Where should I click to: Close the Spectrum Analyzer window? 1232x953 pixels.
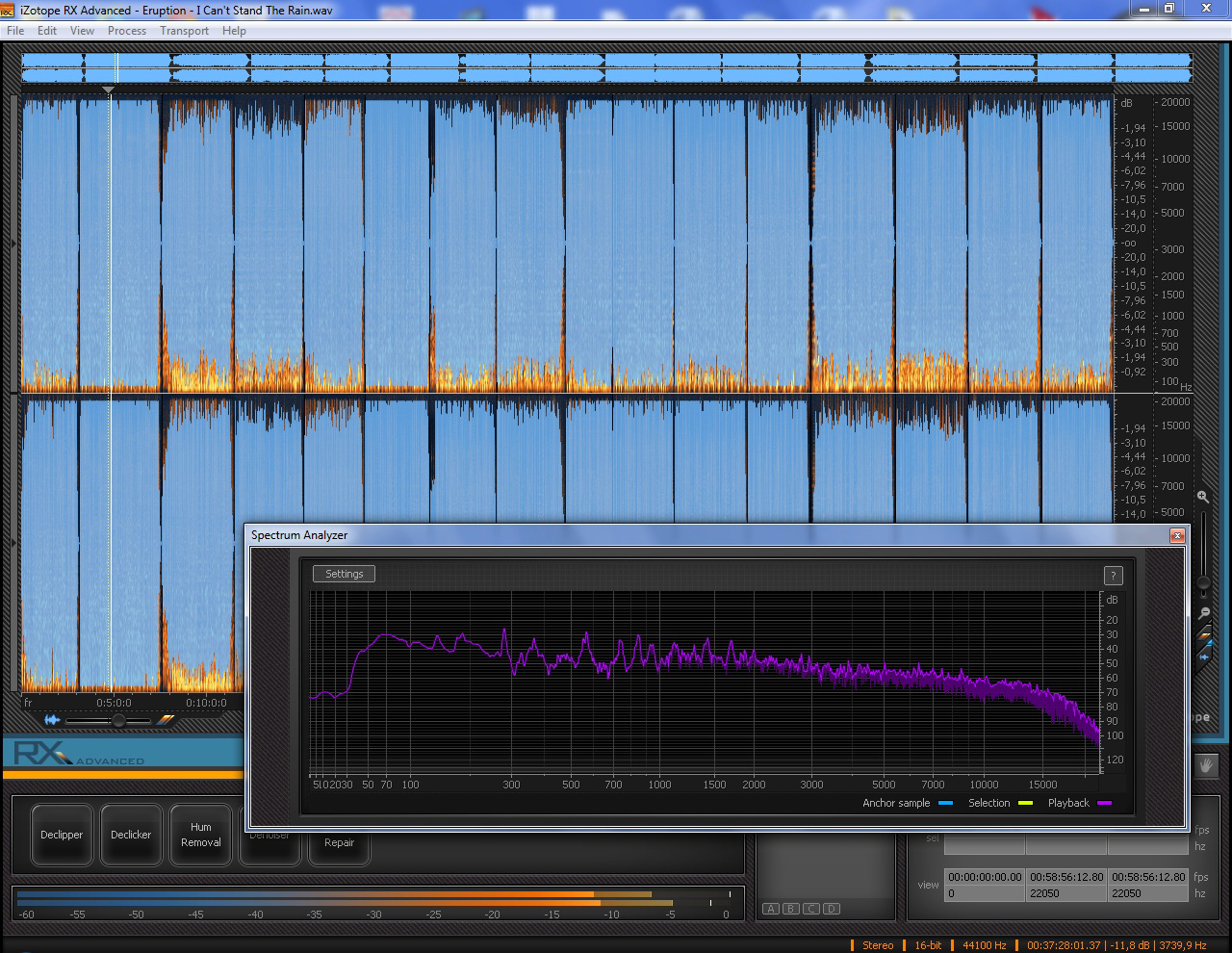click(1177, 535)
